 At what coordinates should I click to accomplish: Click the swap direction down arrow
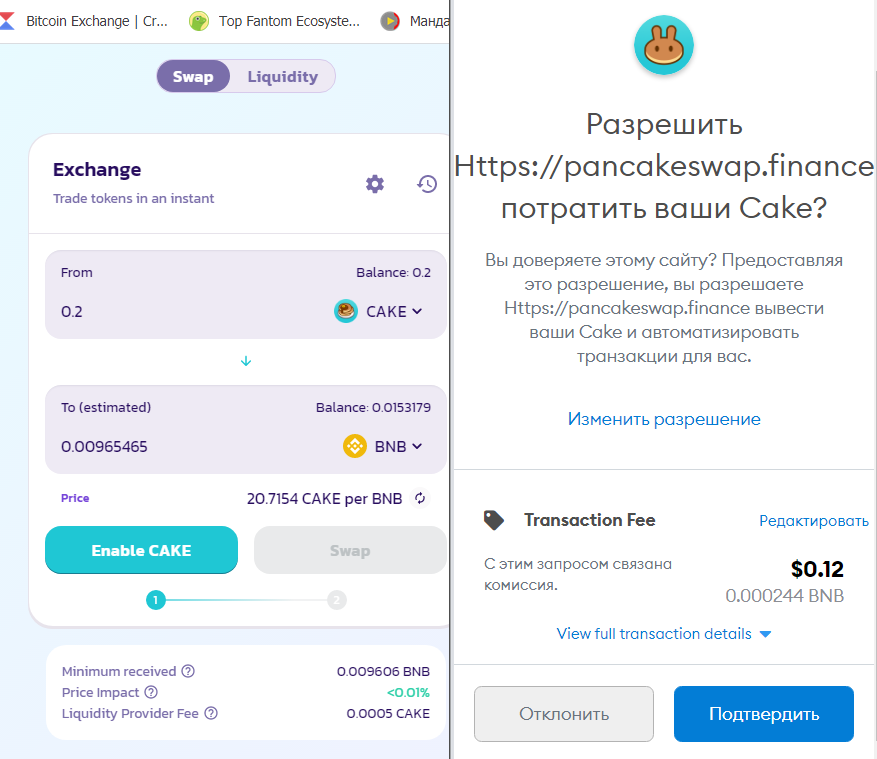(x=246, y=361)
